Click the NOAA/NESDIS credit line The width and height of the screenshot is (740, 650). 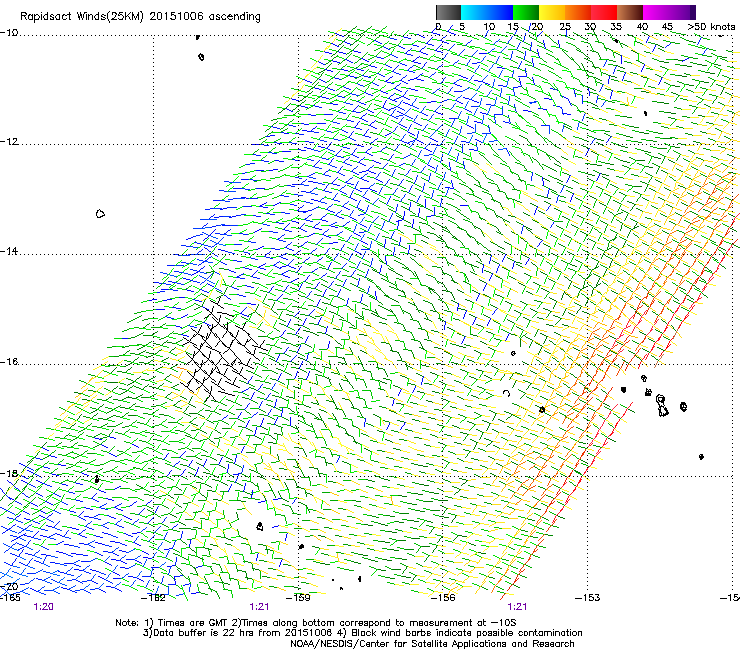click(x=432, y=644)
